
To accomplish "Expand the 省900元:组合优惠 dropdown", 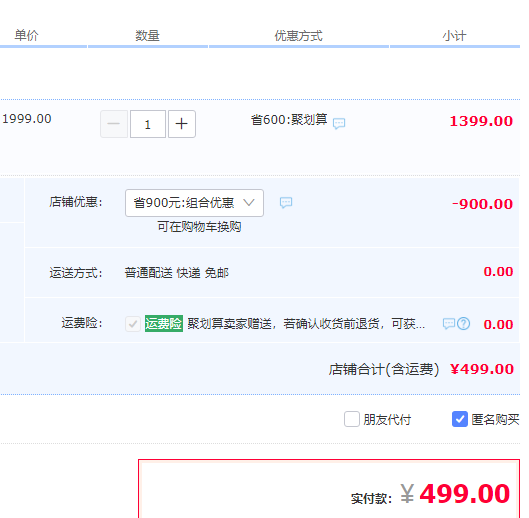I will [194, 203].
